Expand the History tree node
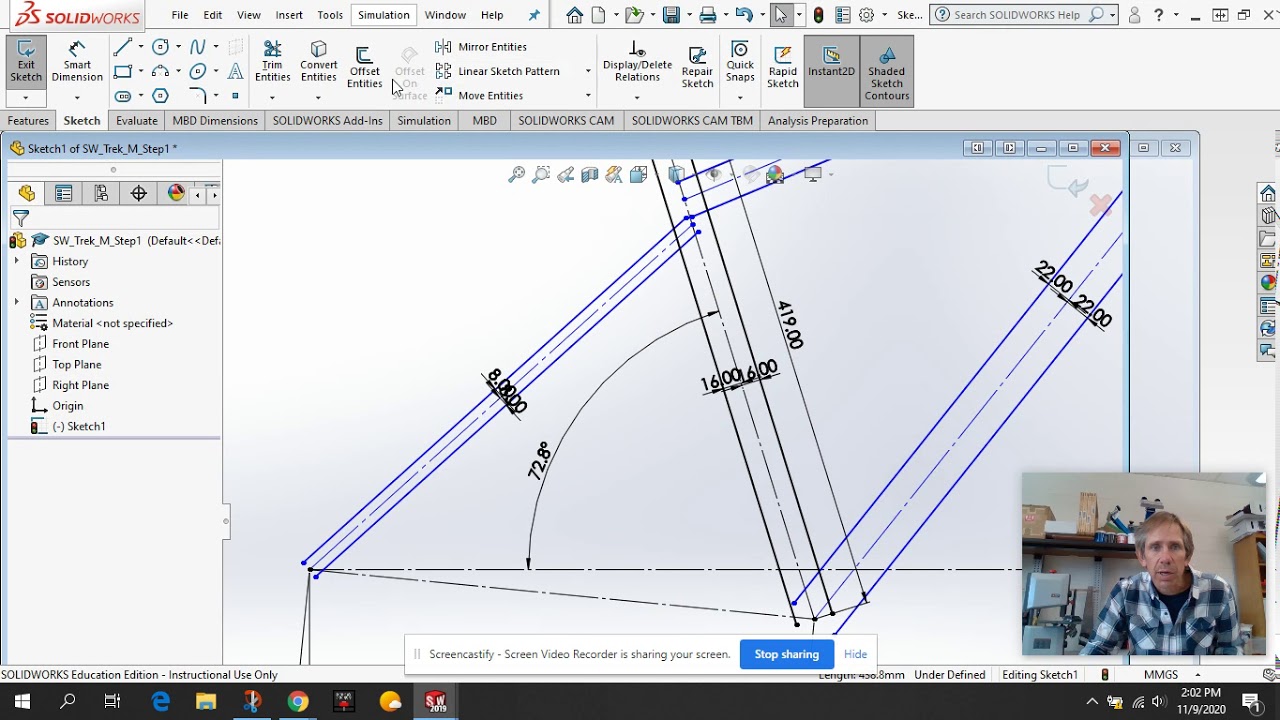The height and width of the screenshot is (720, 1280). pos(16,261)
